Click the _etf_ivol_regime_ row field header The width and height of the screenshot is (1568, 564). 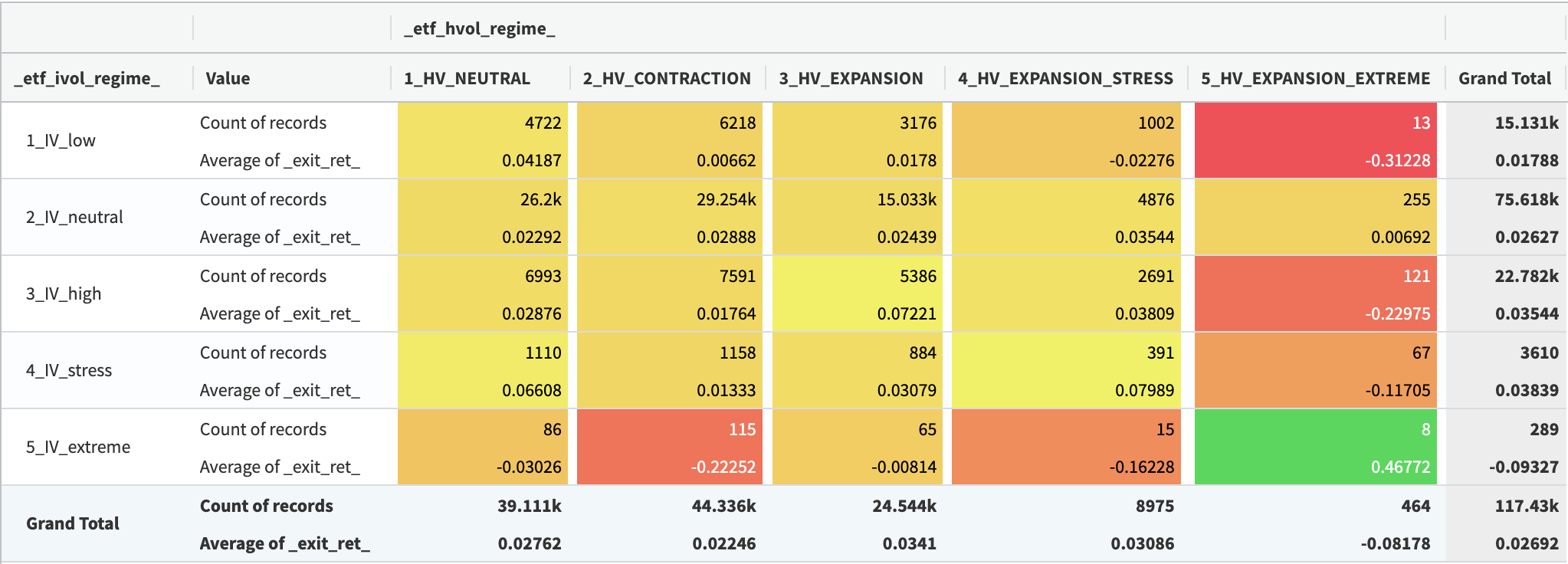tap(87, 78)
